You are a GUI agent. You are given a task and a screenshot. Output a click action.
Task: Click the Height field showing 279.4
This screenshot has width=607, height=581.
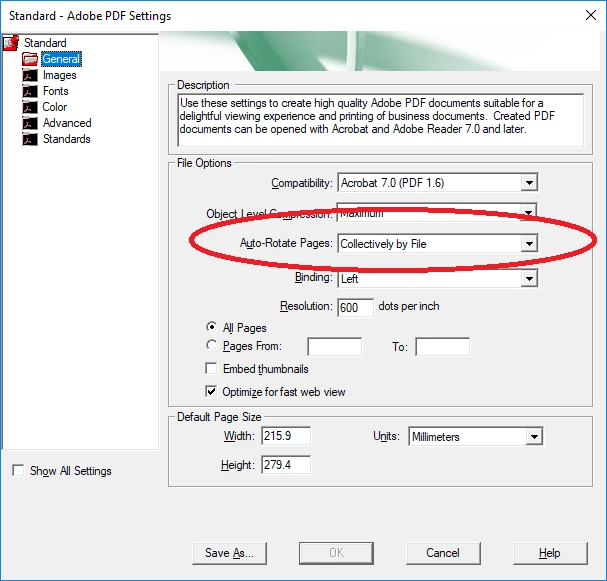[286, 464]
